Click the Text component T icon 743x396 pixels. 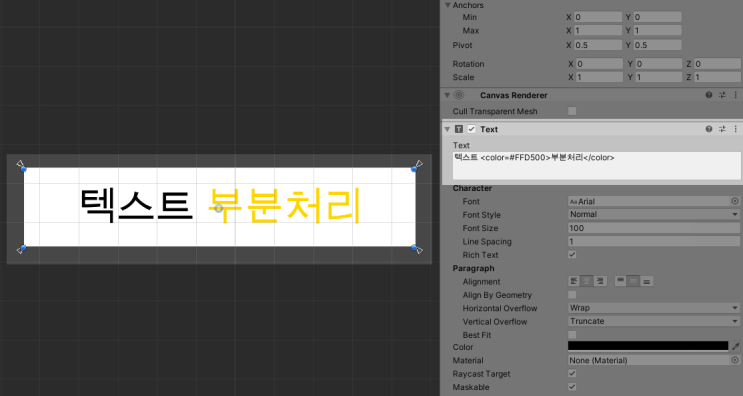[459, 129]
